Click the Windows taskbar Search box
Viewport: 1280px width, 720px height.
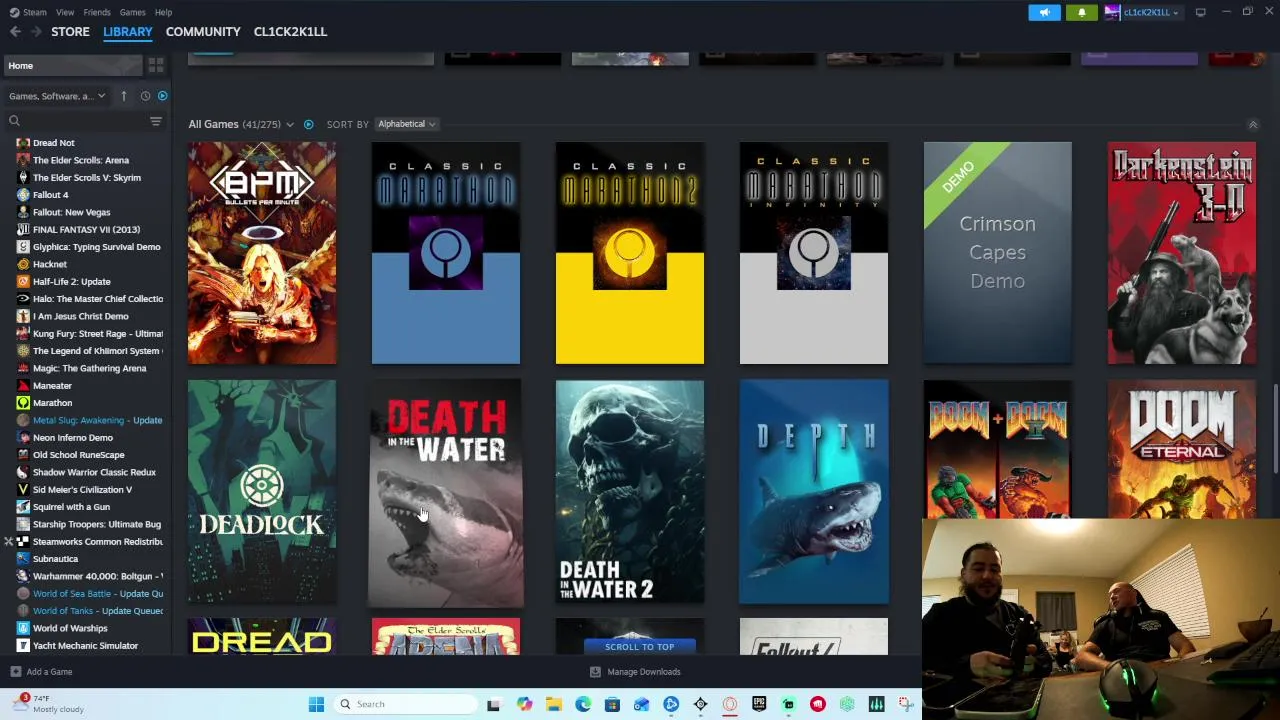pyautogui.click(x=405, y=704)
